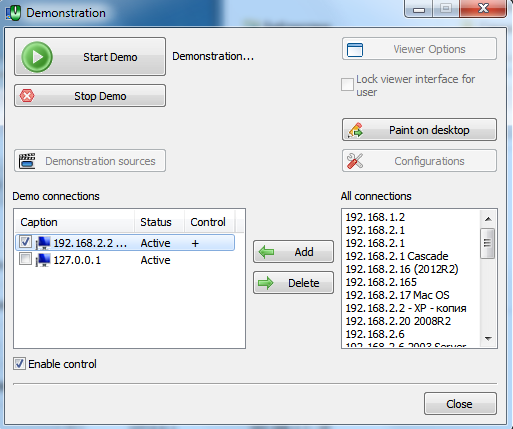Viewport: 513px width, 429px height.
Task: Click the green play icon on Start Demo
Action: point(37,57)
